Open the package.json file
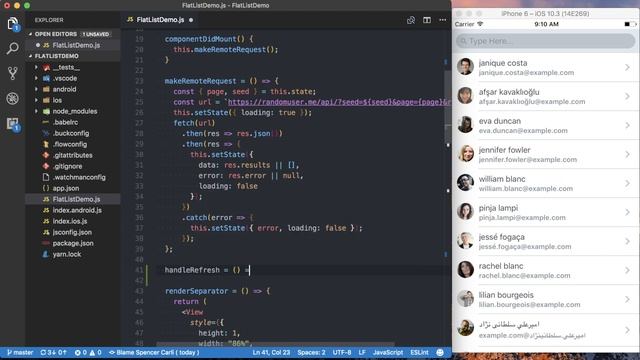640x360 pixels. click(73, 243)
